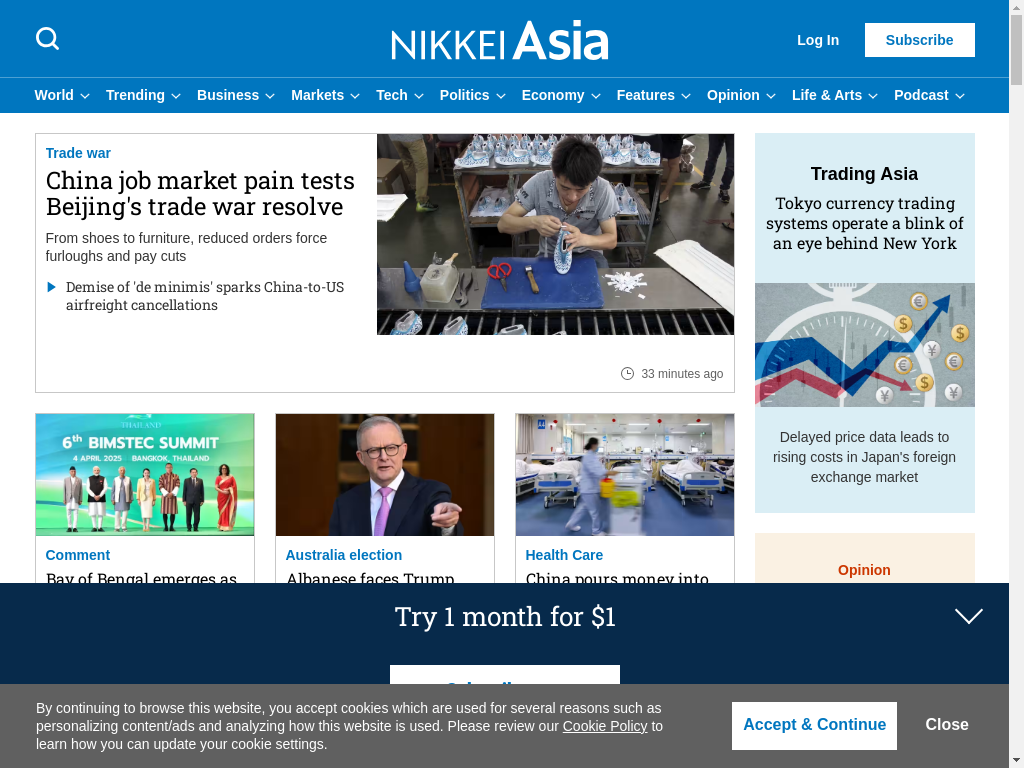Collapse the subscription banner with the chevron
This screenshot has height=768, width=1024.
pyautogui.click(x=968, y=616)
